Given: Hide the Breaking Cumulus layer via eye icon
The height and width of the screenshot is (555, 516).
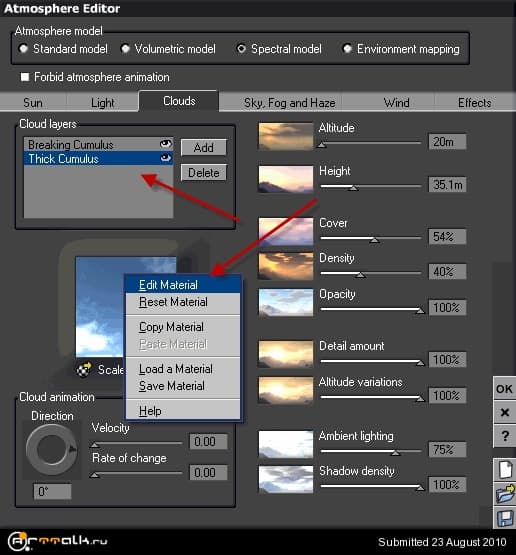Looking at the screenshot, I should 166,144.
